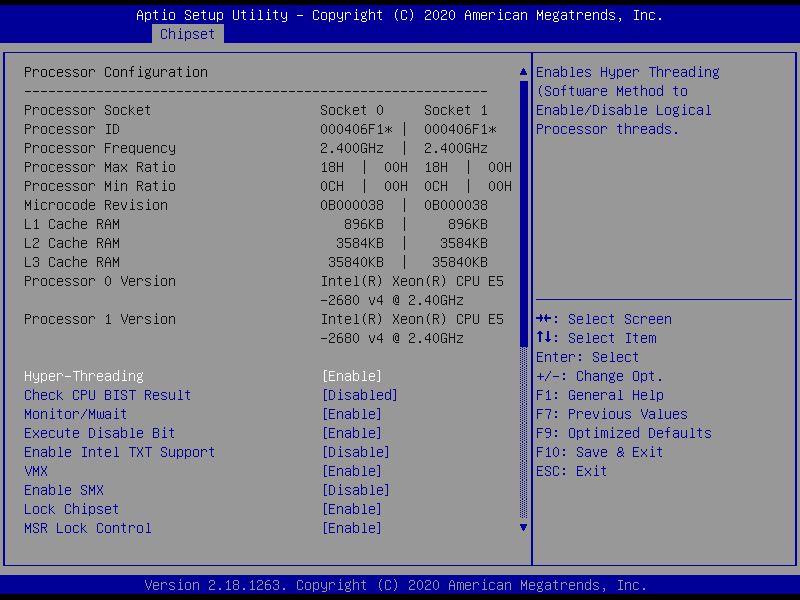
Task: Click Processor ID value 000406F1* for Socket 0
Action: [356, 129]
